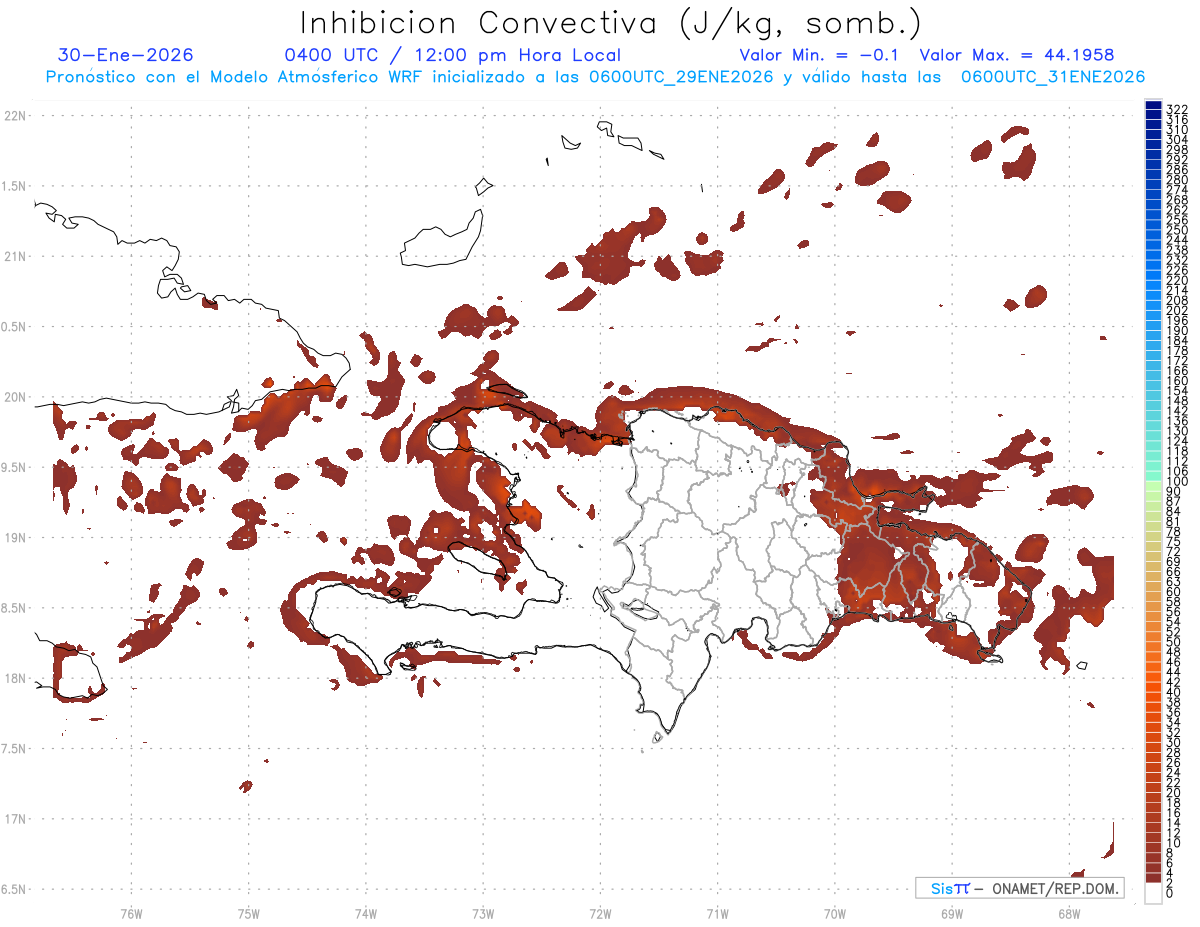Click the '75W' longitude label
The width and height of the screenshot is (1200, 927).
coord(249,913)
